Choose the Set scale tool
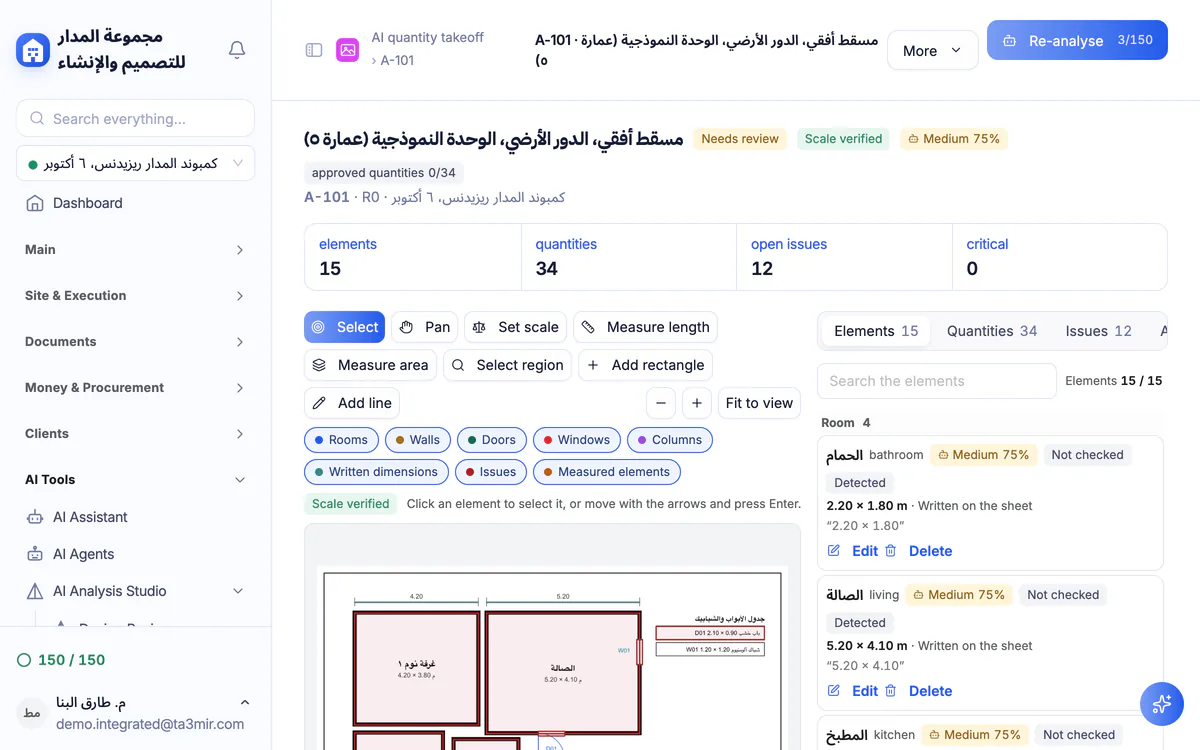Screen dimensions: 1200x750 coord(515,327)
